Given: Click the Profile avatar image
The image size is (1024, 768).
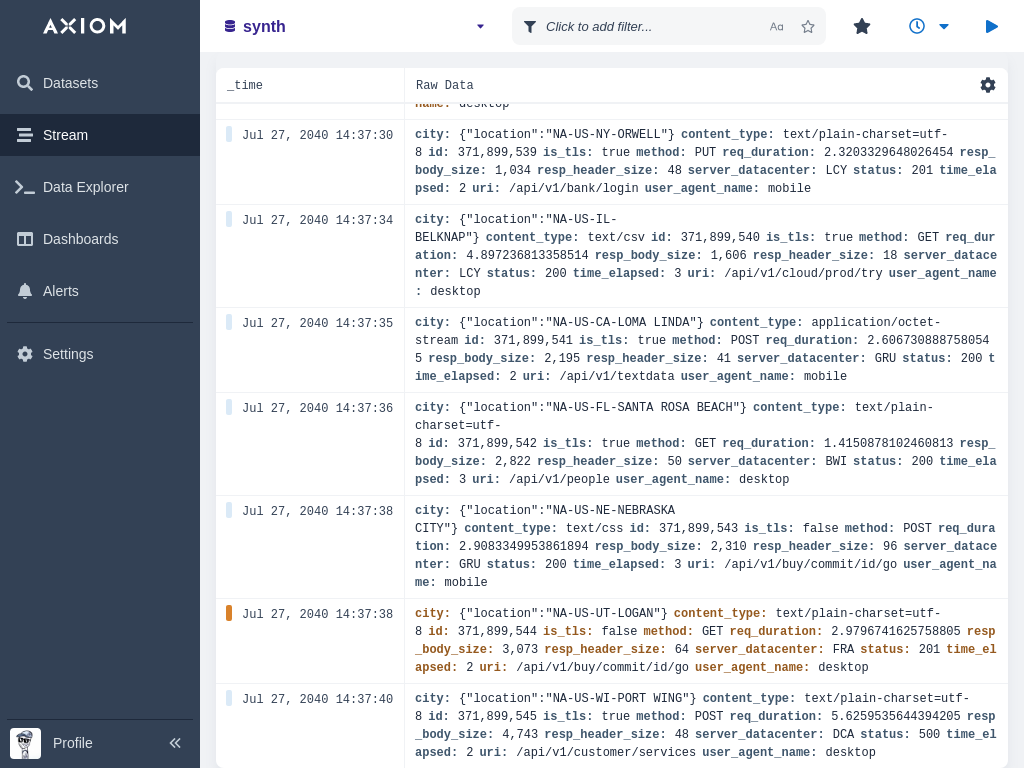Looking at the screenshot, I should click(26, 743).
